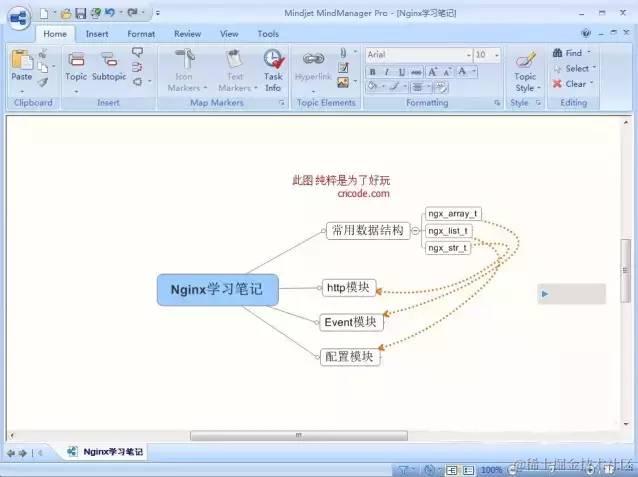Select the http模块 topic
Viewport: 638px width, 477px height.
349,288
